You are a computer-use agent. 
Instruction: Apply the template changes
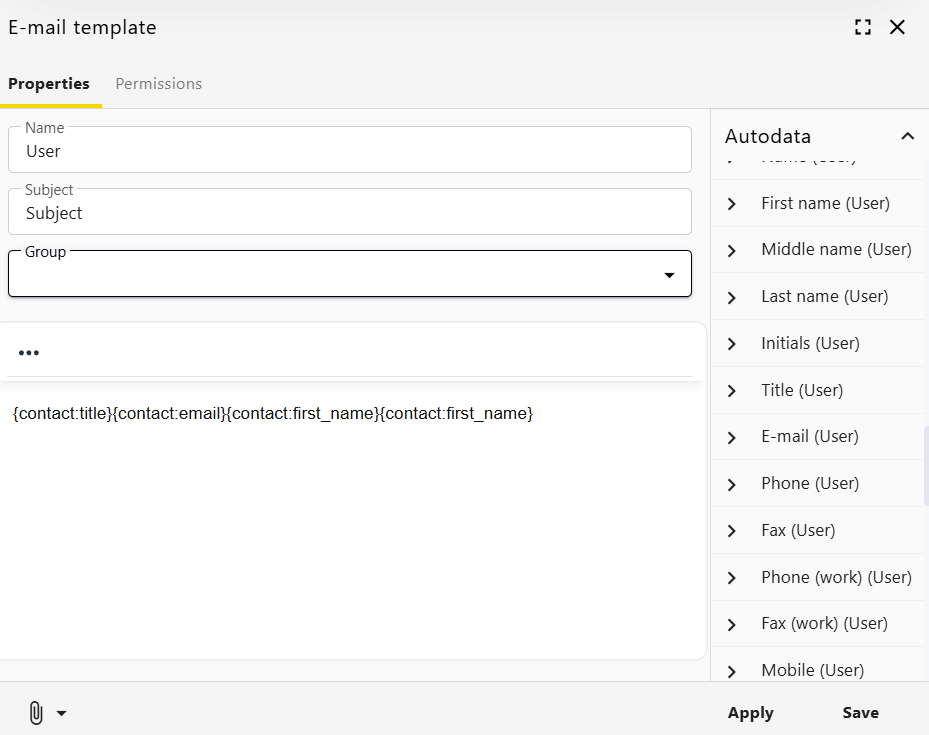(x=750, y=713)
